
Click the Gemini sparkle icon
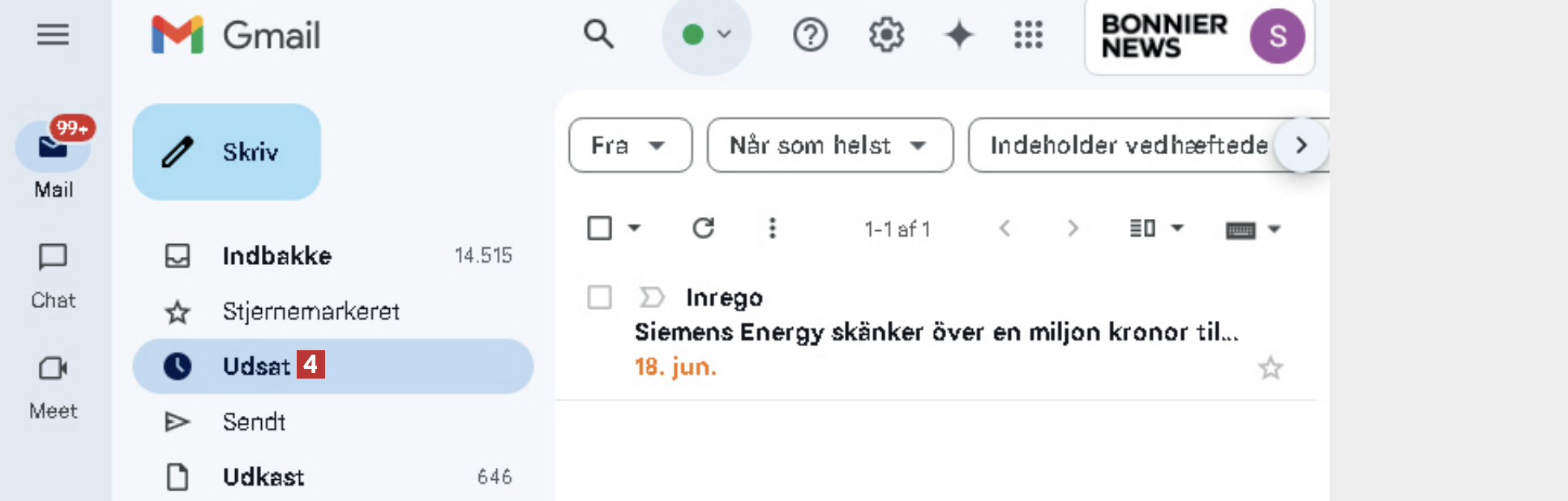pos(958,35)
